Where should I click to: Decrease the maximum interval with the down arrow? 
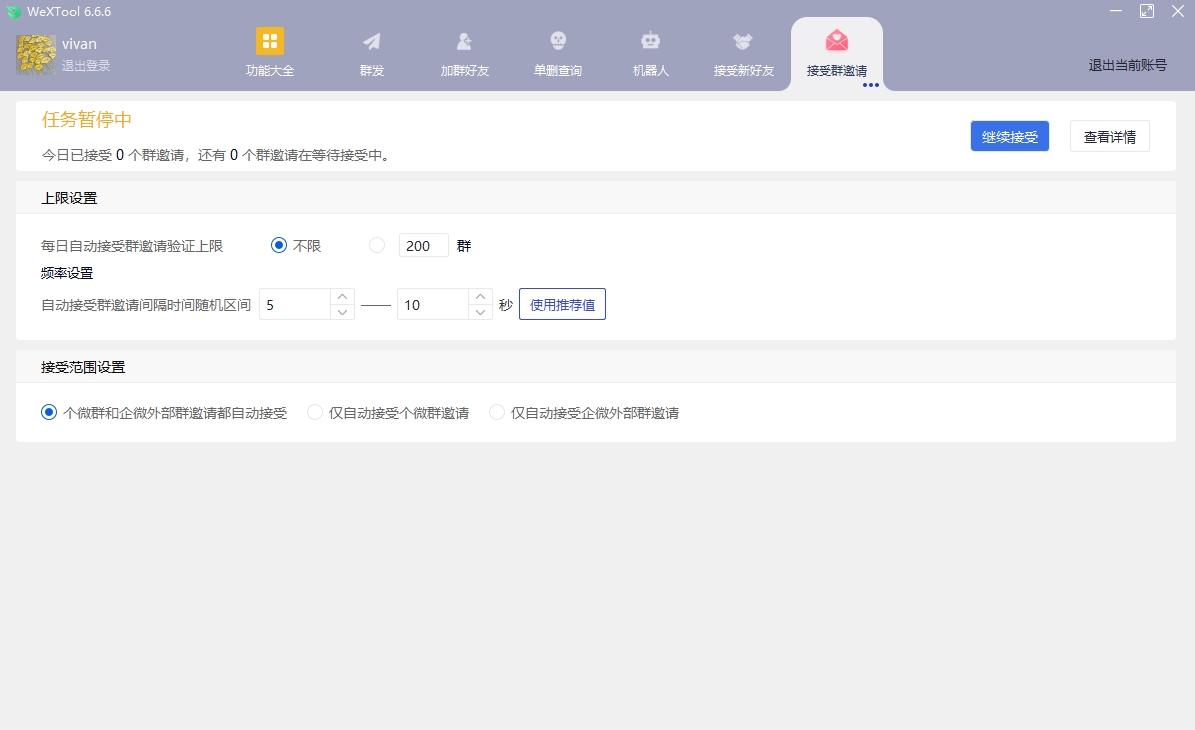[479, 311]
